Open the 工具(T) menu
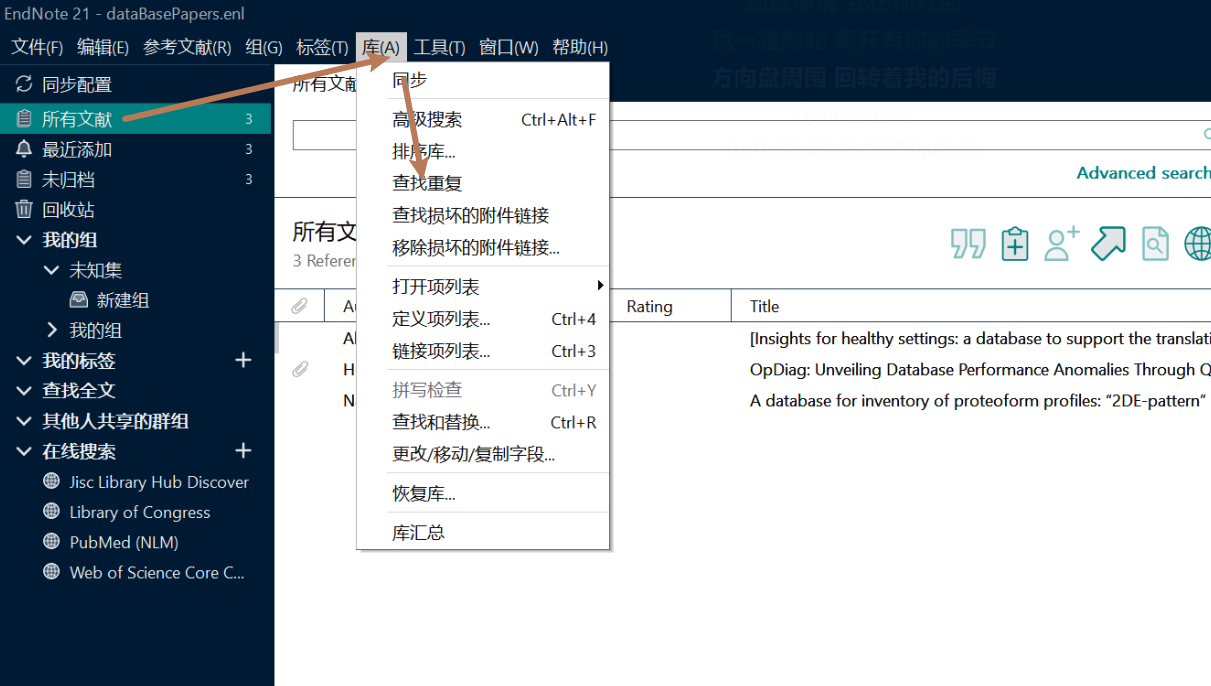 point(440,47)
